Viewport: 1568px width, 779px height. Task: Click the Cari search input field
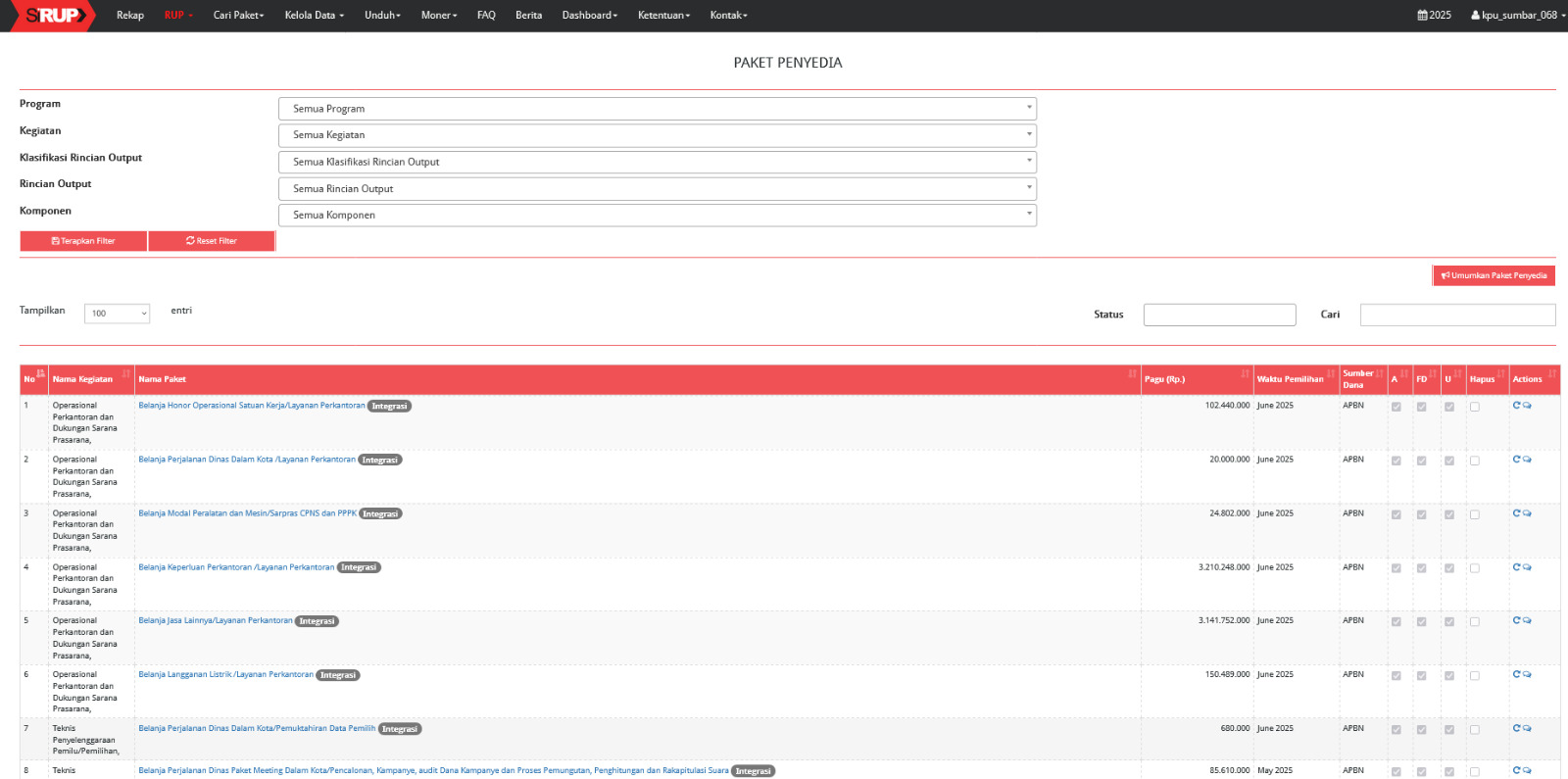click(1457, 315)
